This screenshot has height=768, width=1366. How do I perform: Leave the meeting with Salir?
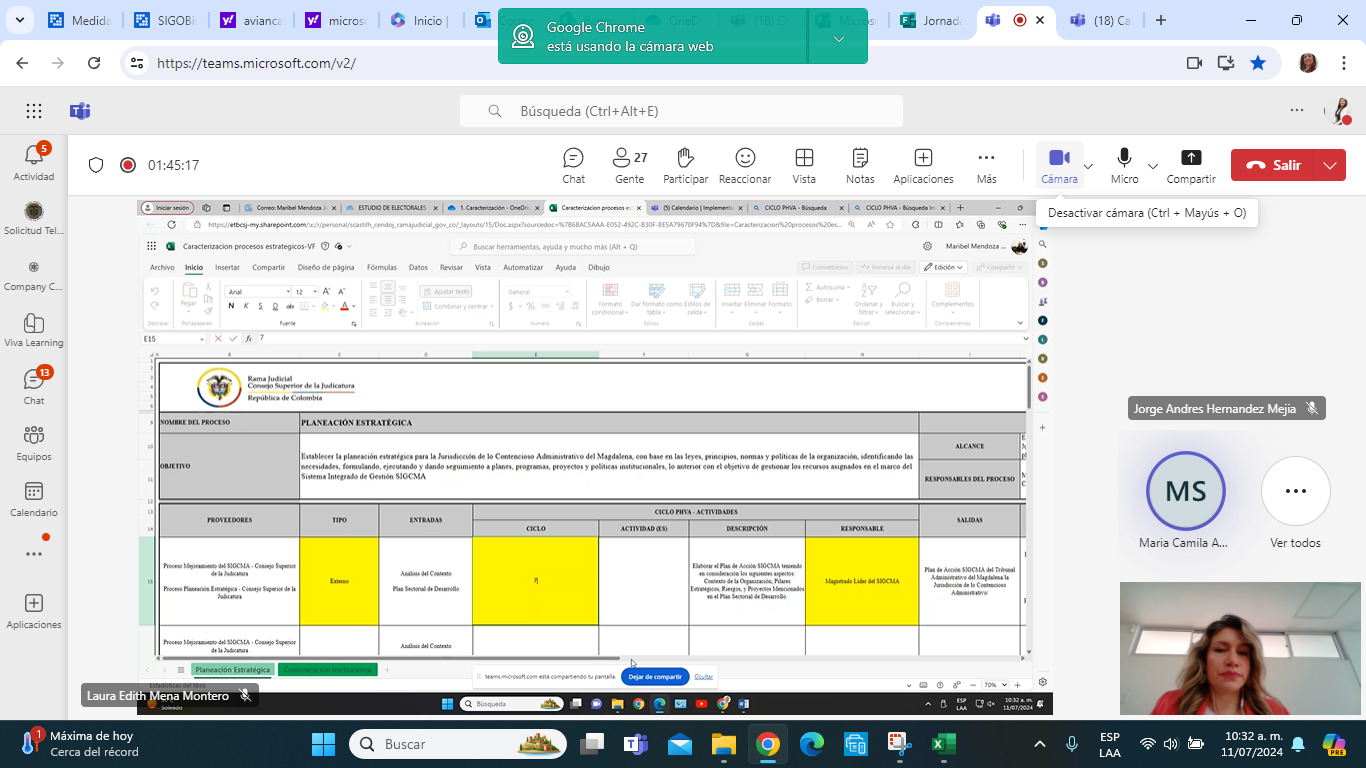(x=1275, y=165)
